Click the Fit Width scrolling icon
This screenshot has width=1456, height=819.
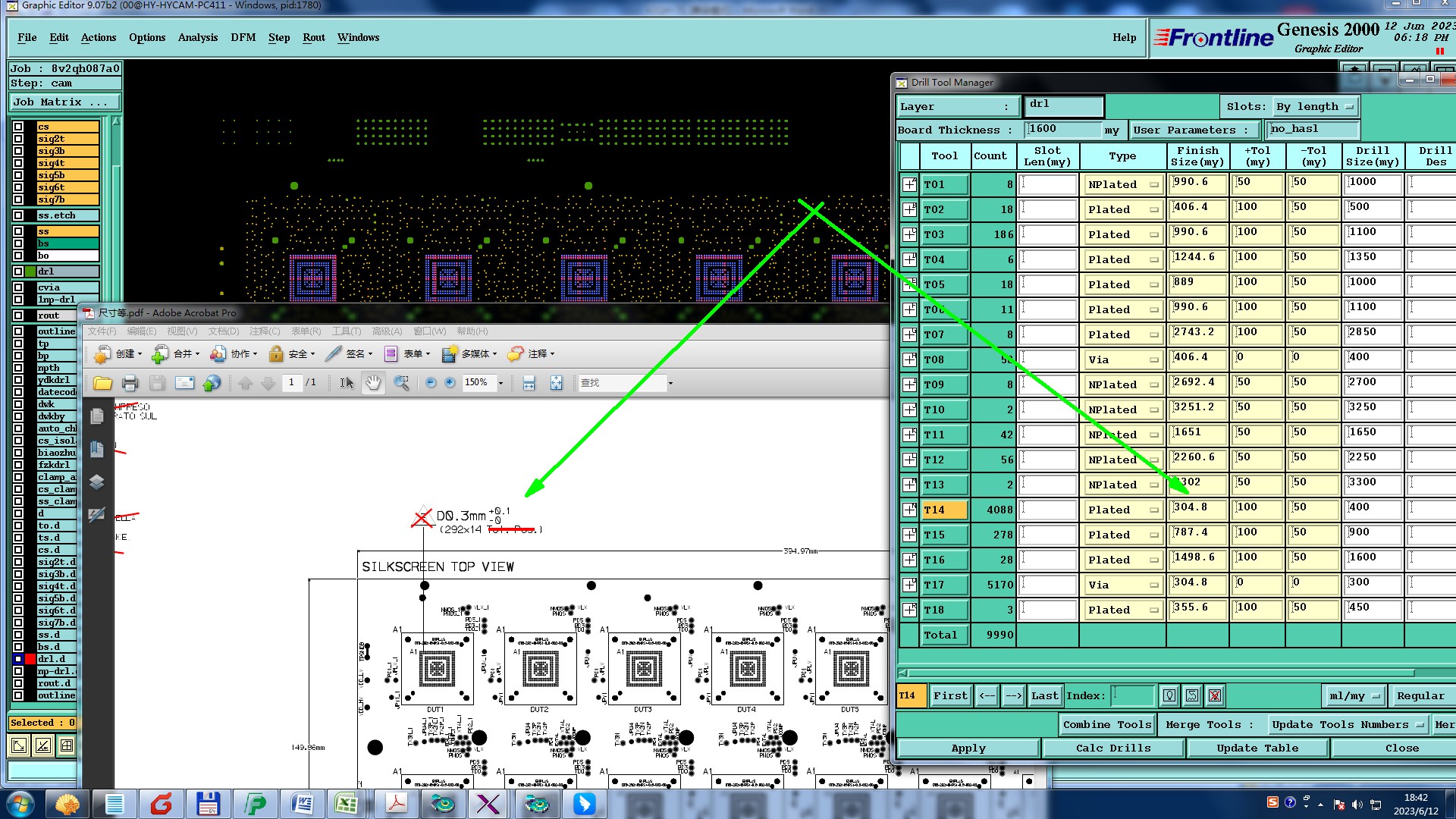point(529,384)
